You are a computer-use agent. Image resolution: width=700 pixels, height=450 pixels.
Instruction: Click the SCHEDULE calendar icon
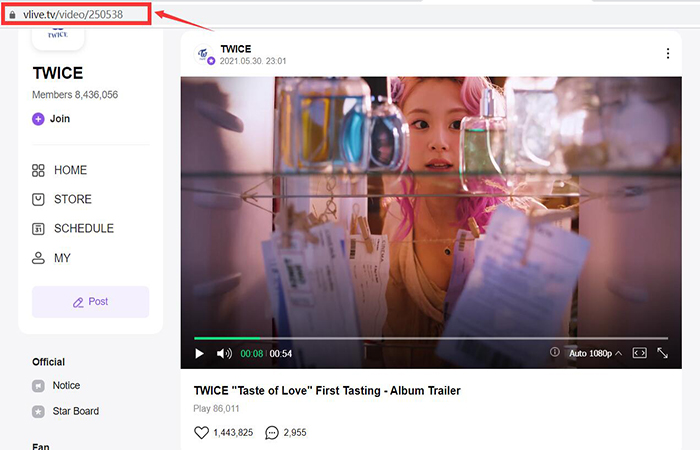pyautogui.click(x=38, y=229)
